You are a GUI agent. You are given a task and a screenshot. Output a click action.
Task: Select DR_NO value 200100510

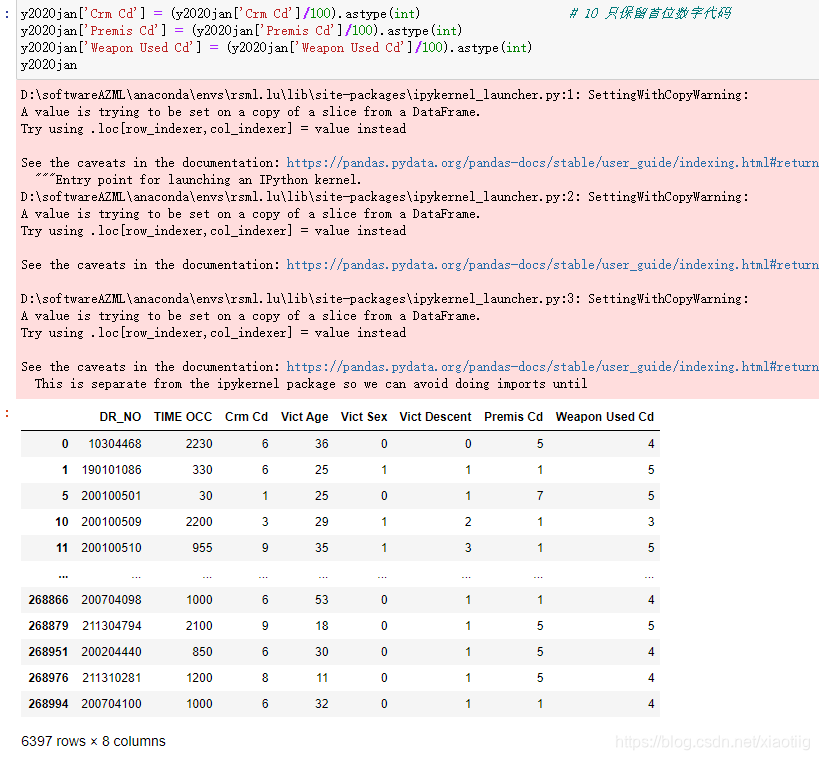[111, 548]
